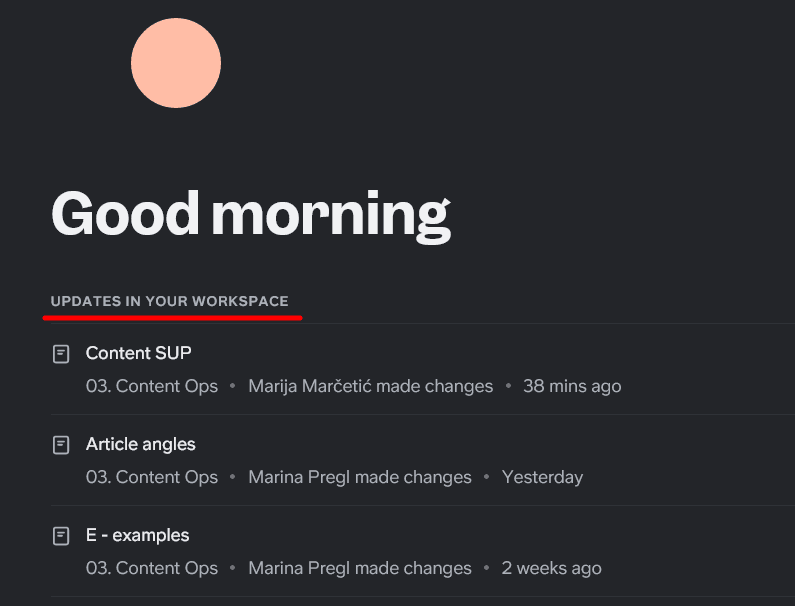
Task: Click the document icon for E - examples
Action: click(61, 535)
